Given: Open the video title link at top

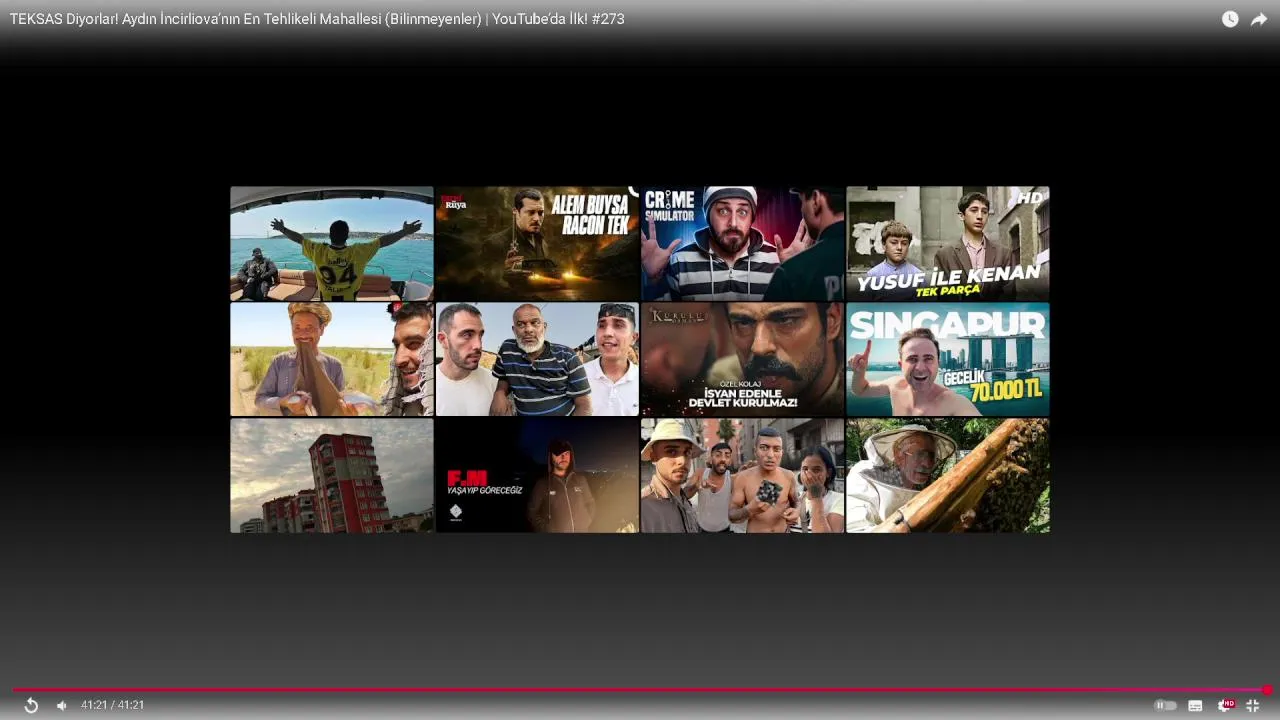Looking at the screenshot, I should click(317, 19).
